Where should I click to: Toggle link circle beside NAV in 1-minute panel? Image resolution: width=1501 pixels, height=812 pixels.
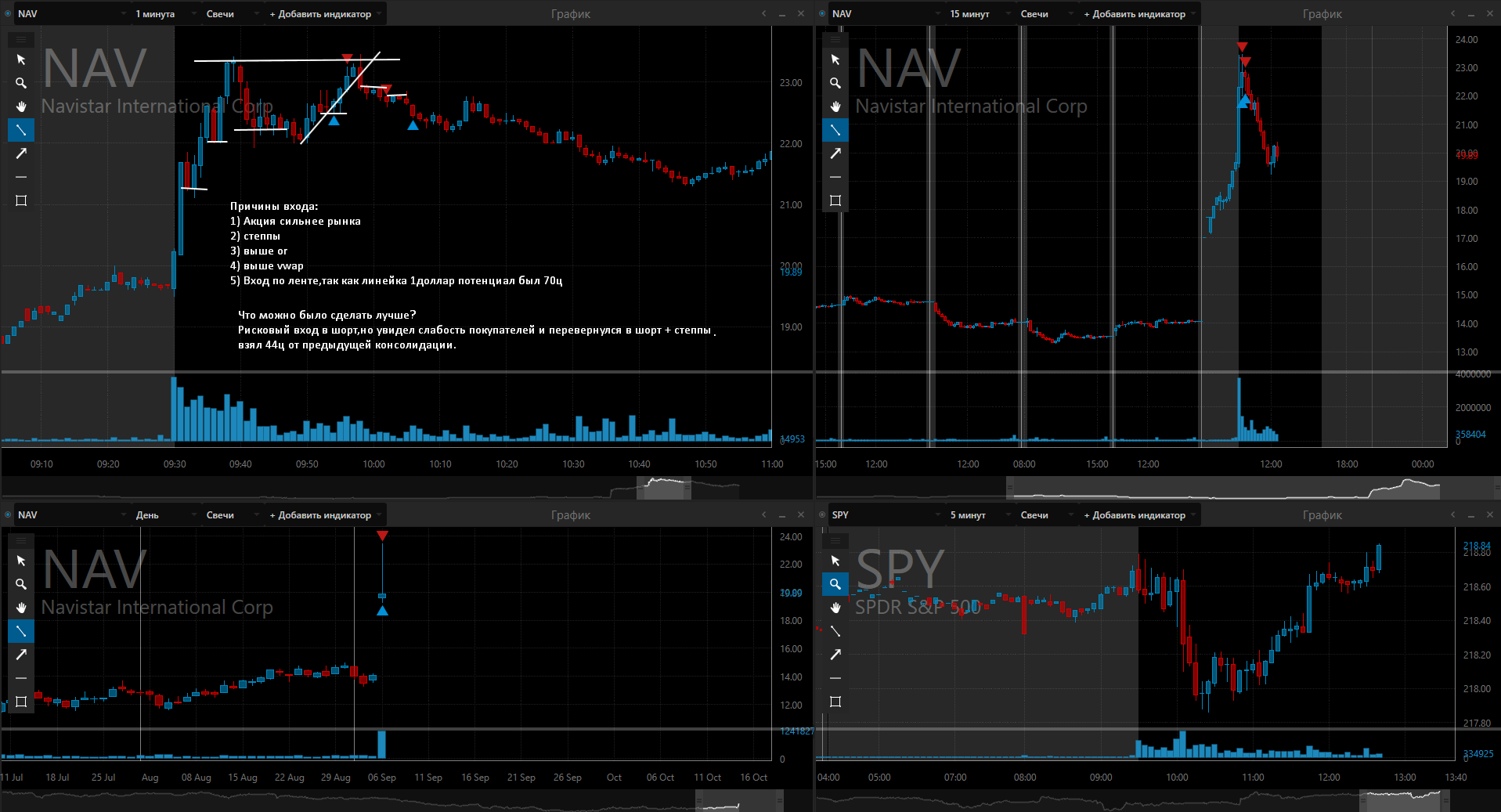8,13
